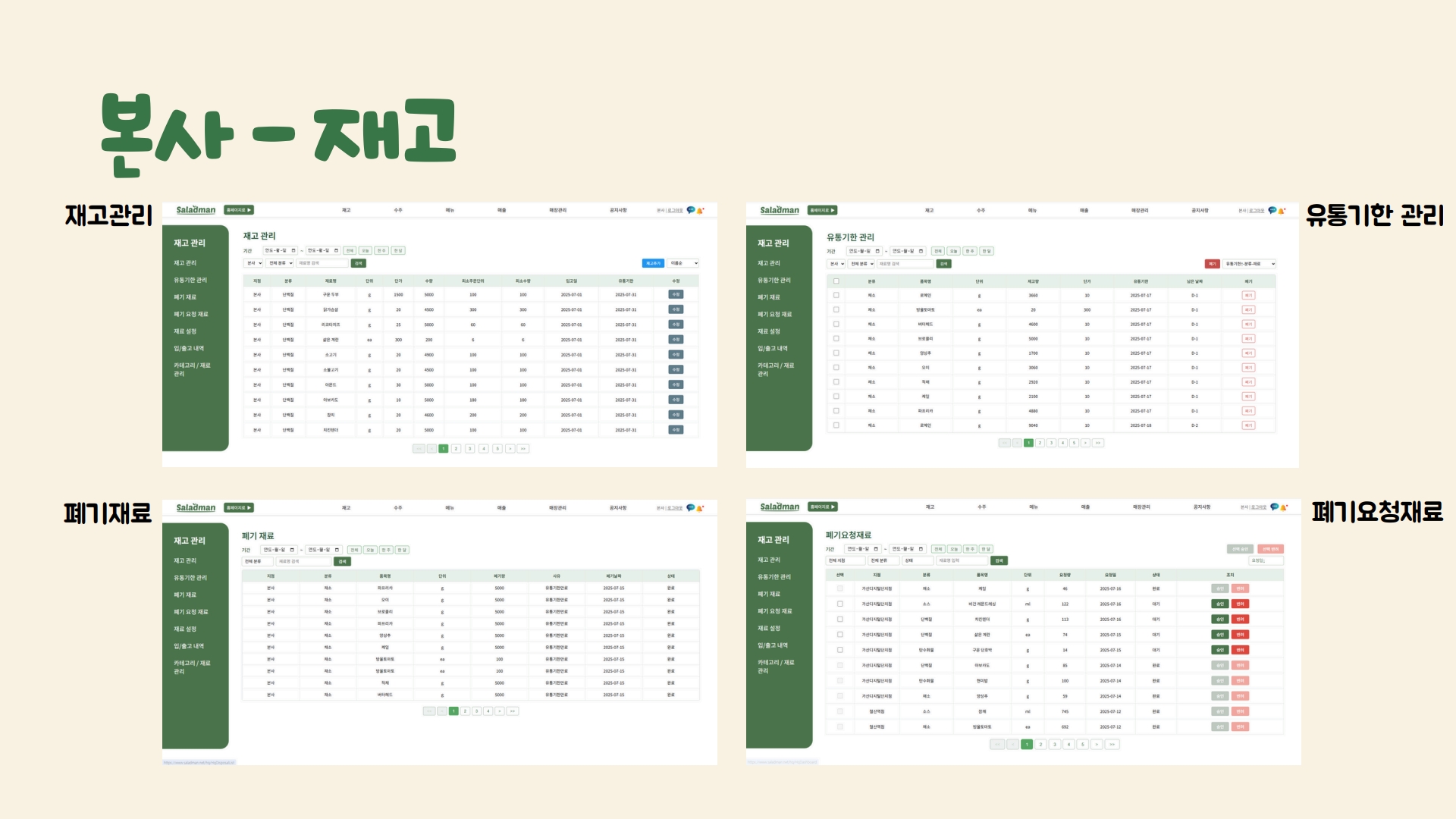
Task: Select 입/출고 내역 in 폐기재료 screenshot sidebar
Action: 189,646
